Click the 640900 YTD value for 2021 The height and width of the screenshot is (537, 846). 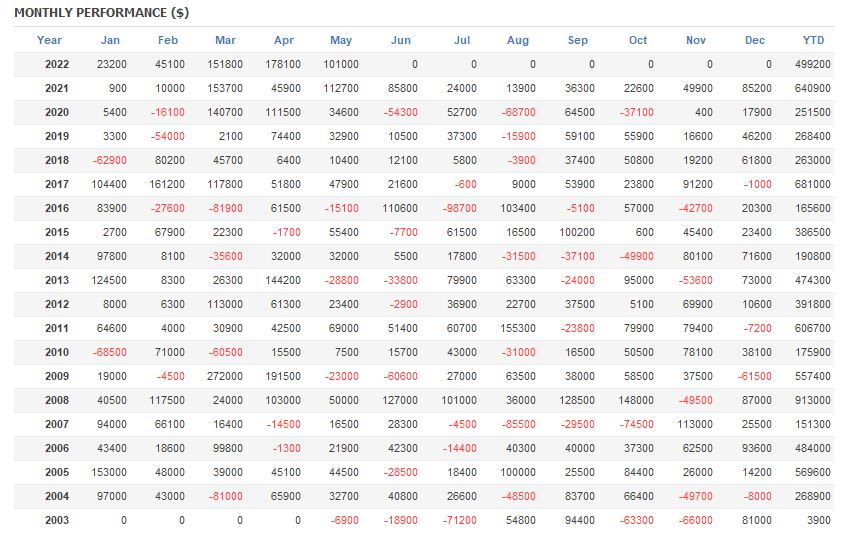(x=813, y=88)
